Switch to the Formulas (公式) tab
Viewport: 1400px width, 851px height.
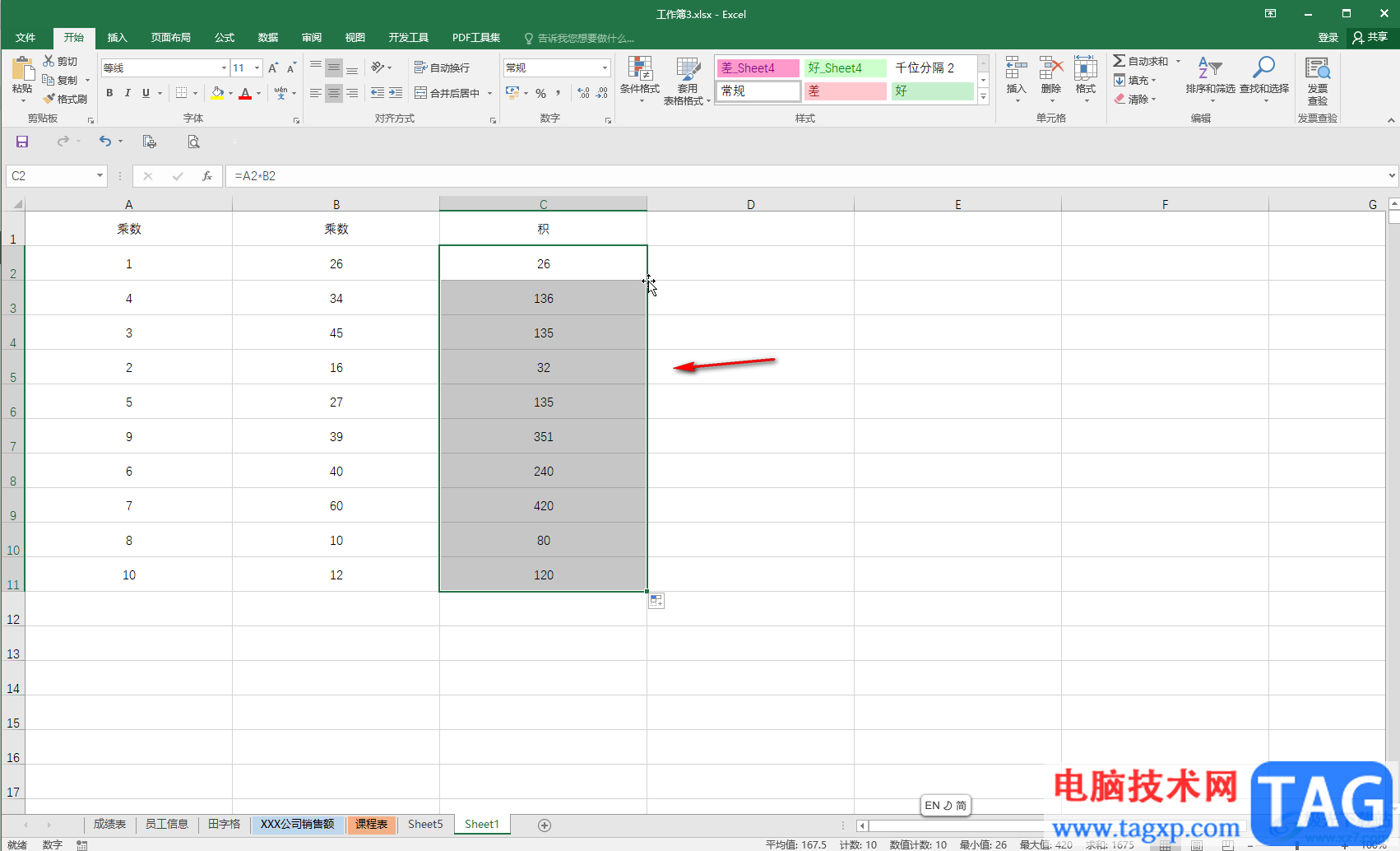tap(225, 38)
